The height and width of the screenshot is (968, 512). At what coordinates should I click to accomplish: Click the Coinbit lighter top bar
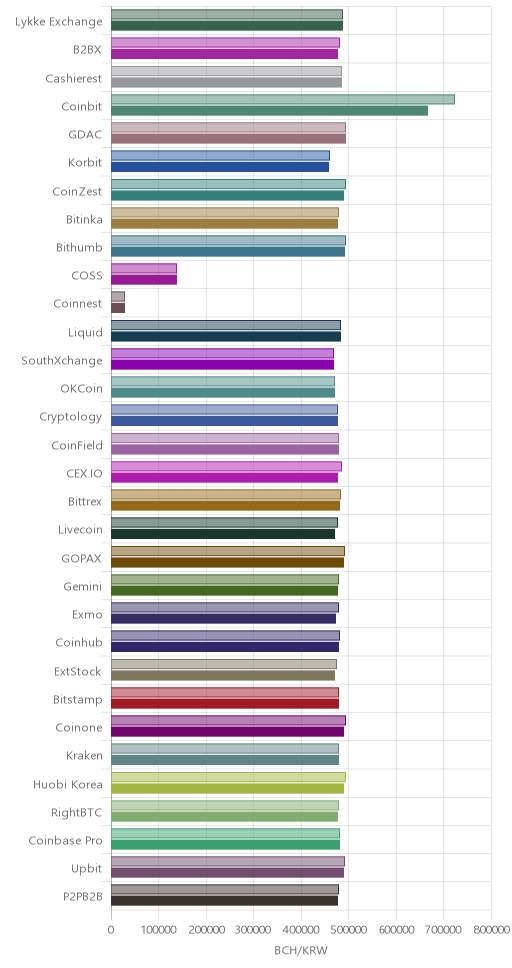pyautogui.click(x=283, y=99)
